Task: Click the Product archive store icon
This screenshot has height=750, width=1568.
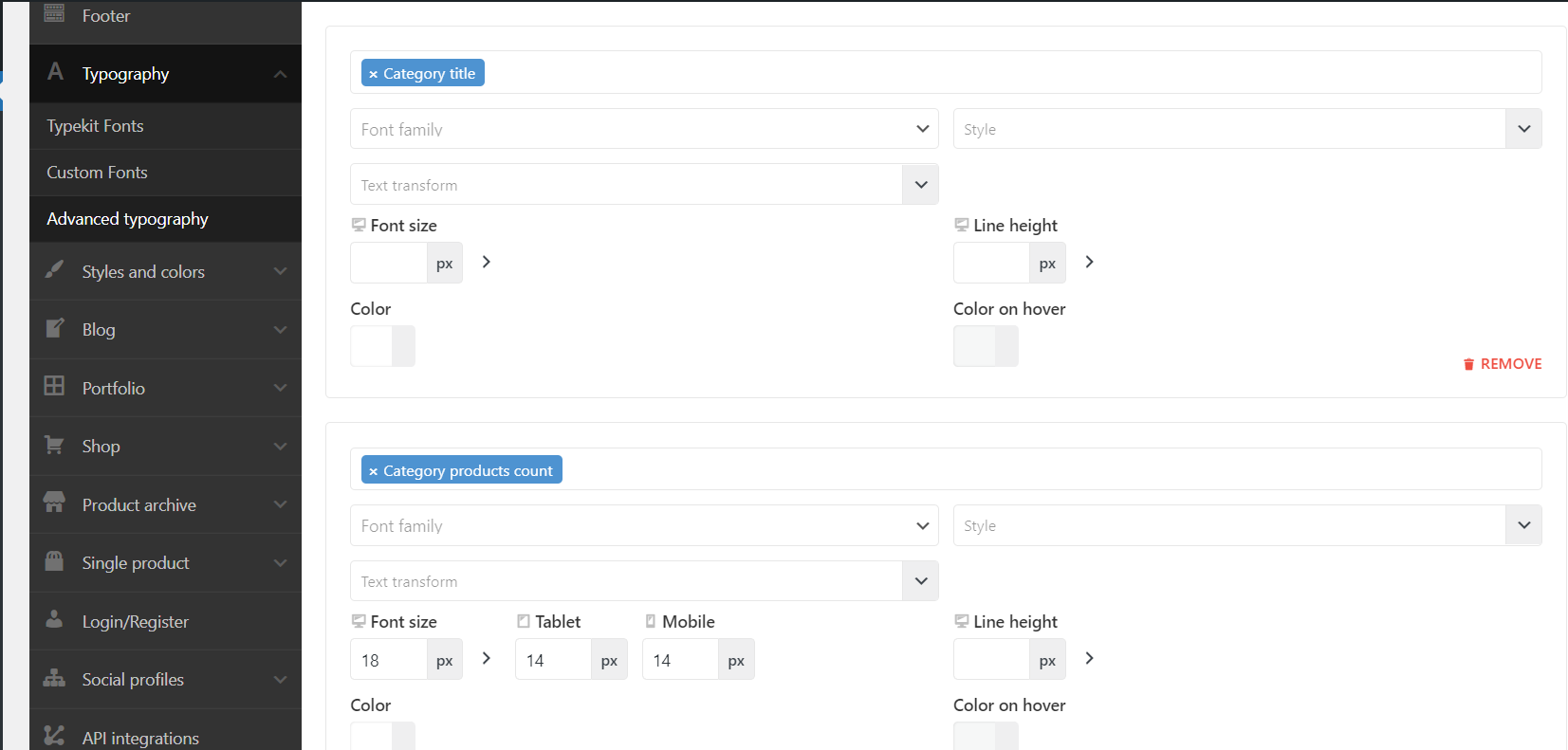Action: click(55, 503)
